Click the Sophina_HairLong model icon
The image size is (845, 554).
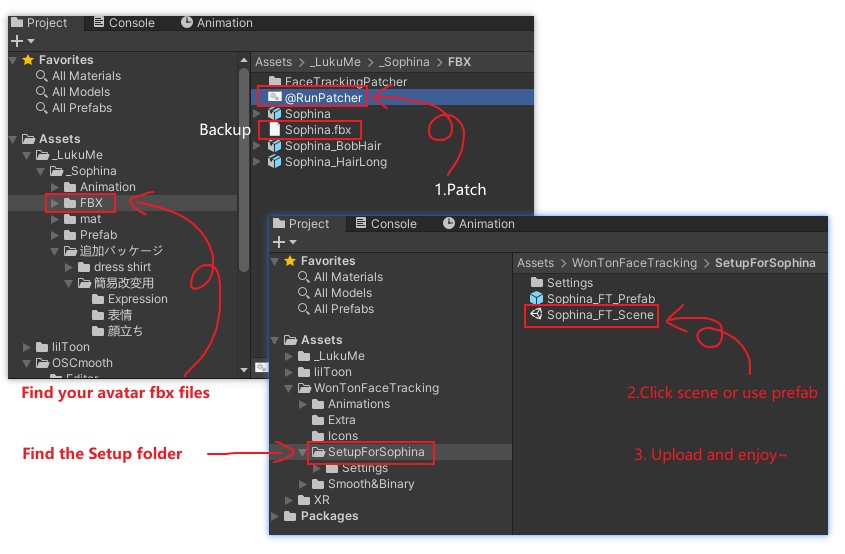pos(275,162)
